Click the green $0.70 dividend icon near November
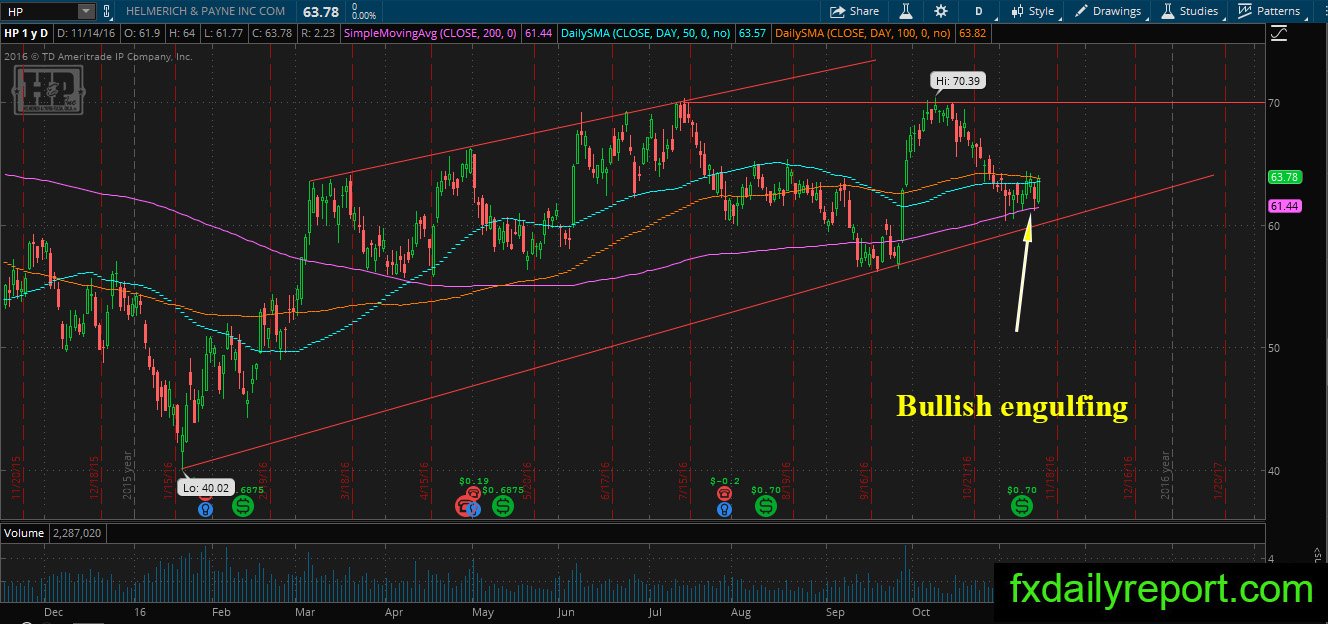Screen dimensions: 1328x624 point(1022,507)
